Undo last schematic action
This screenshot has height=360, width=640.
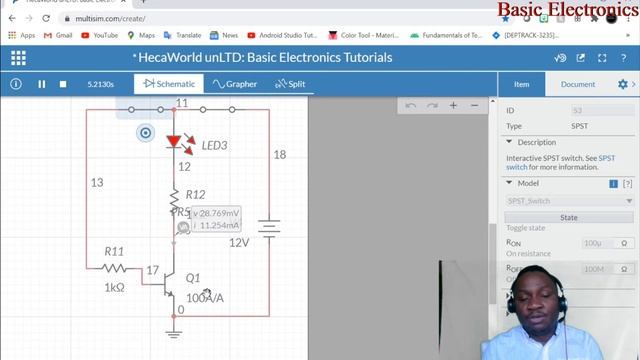click(x=411, y=106)
